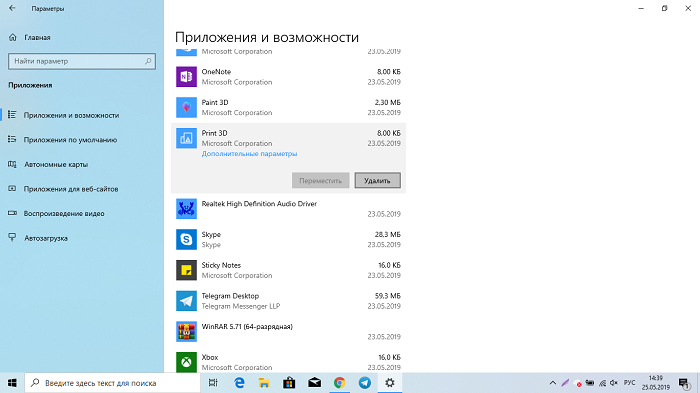Image resolution: width=700 pixels, height=393 pixels.
Task: Click the Realtek audio driver icon
Action: pos(186,209)
